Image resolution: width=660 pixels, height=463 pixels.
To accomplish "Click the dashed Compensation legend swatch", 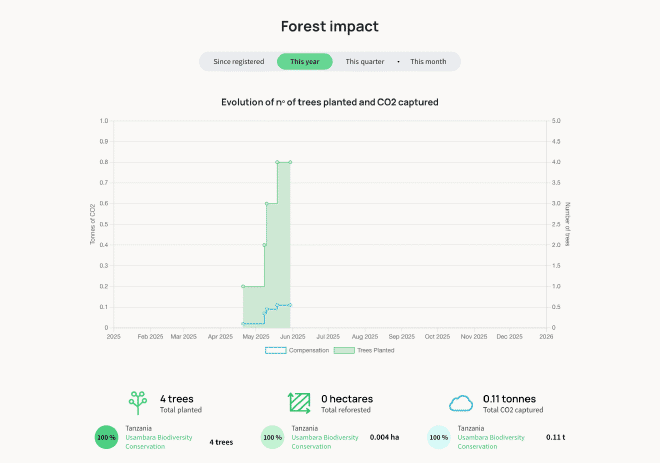I will [x=275, y=351].
